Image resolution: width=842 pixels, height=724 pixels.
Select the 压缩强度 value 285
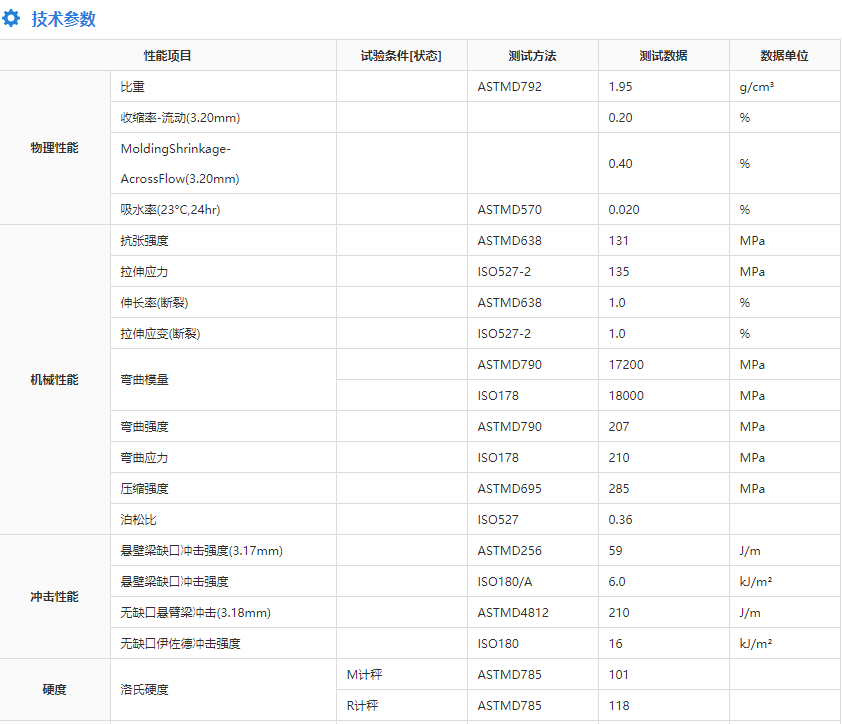[619, 489]
